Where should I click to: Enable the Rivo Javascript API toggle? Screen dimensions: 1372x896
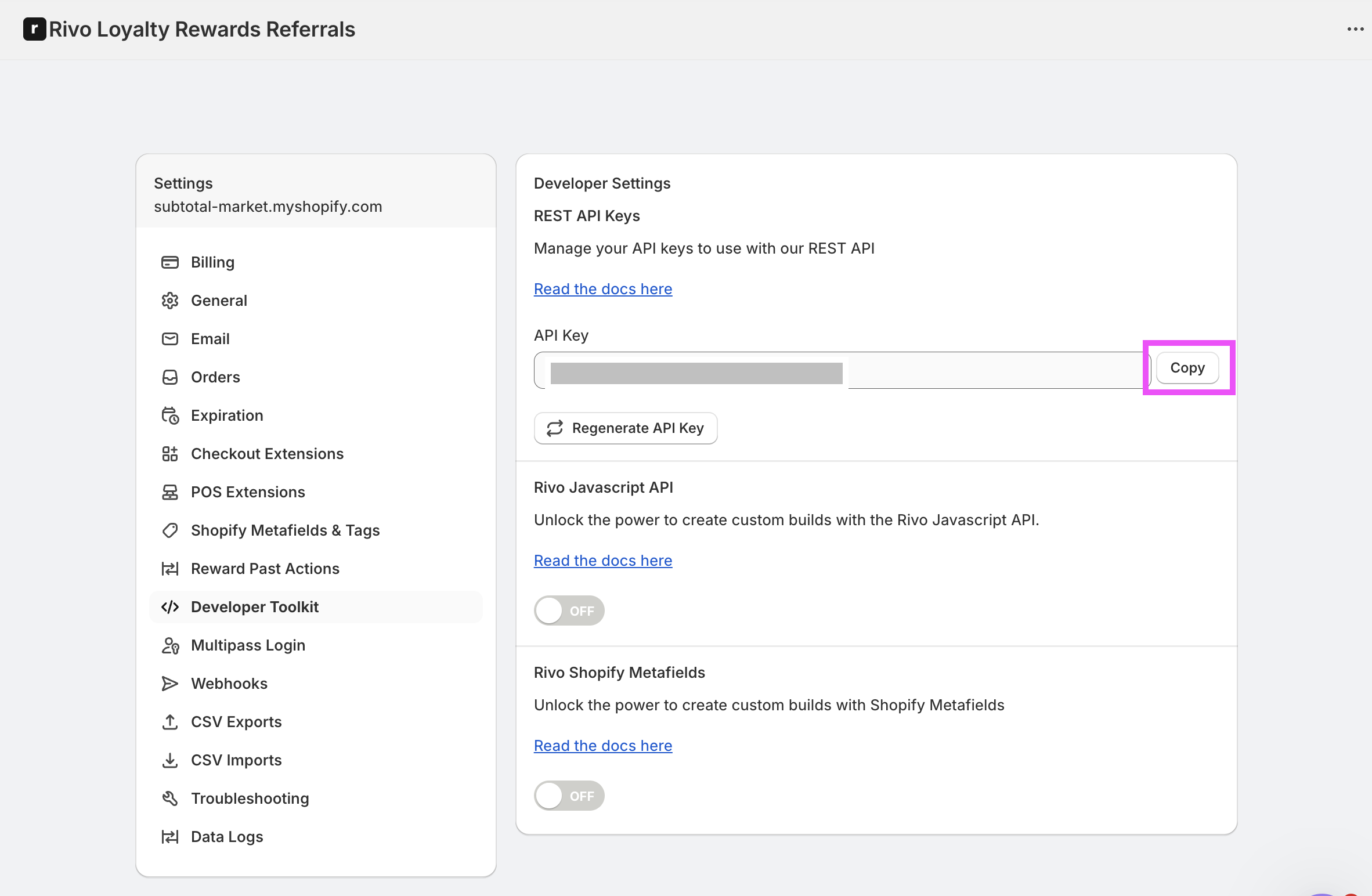(x=569, y=610)
